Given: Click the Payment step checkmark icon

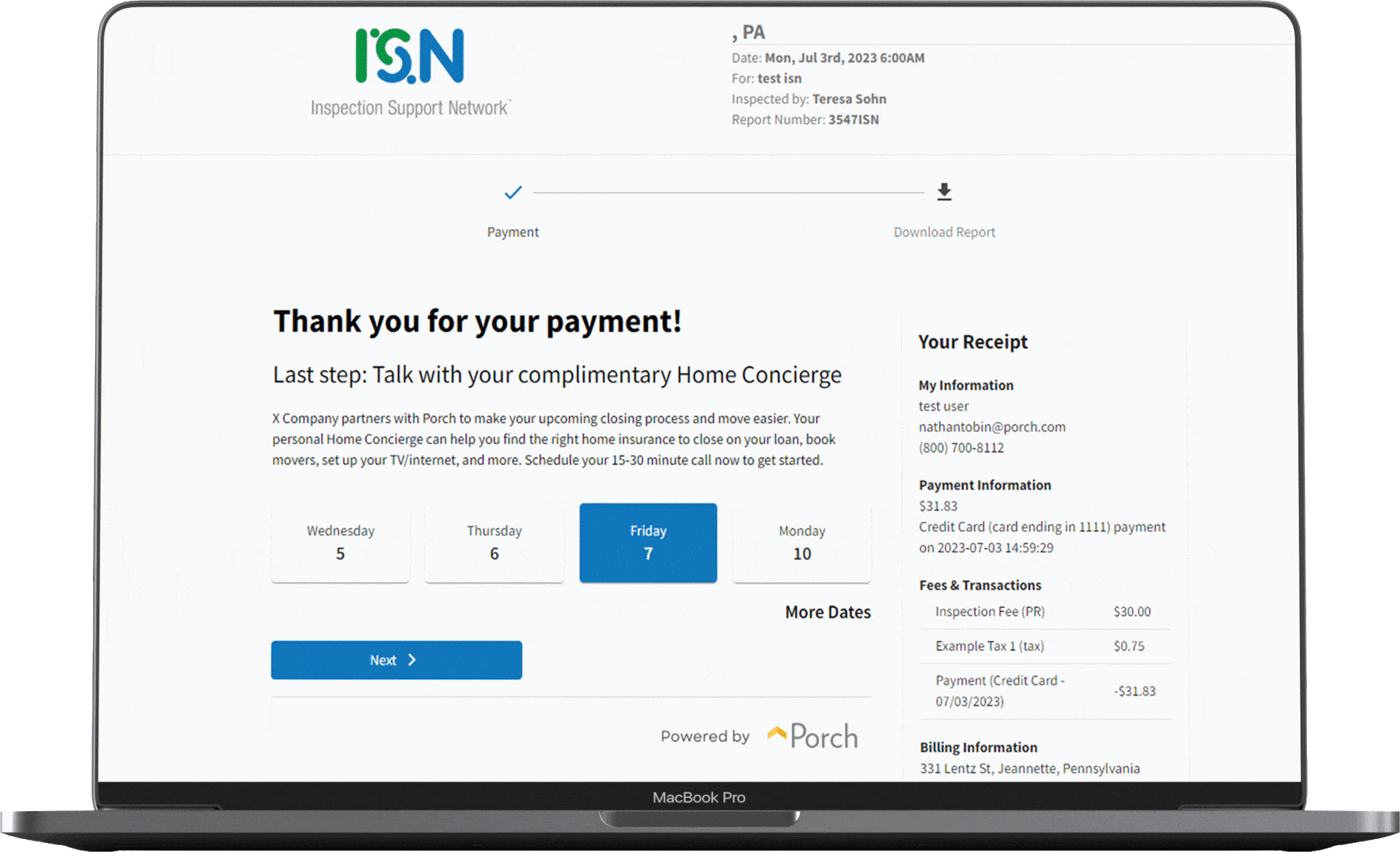Looking at the screenshot, I should [513, 193].
